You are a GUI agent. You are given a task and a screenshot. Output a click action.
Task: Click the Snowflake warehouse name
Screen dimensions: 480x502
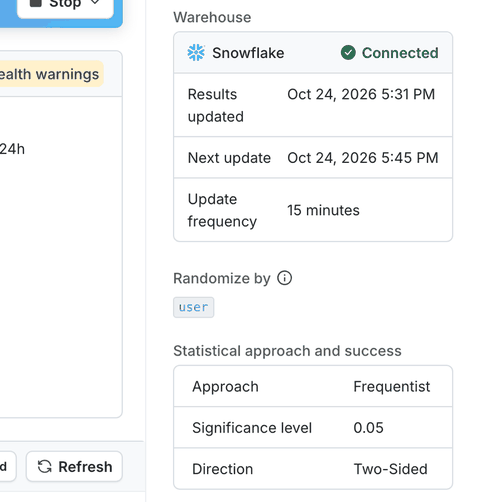tap(248, 53)
